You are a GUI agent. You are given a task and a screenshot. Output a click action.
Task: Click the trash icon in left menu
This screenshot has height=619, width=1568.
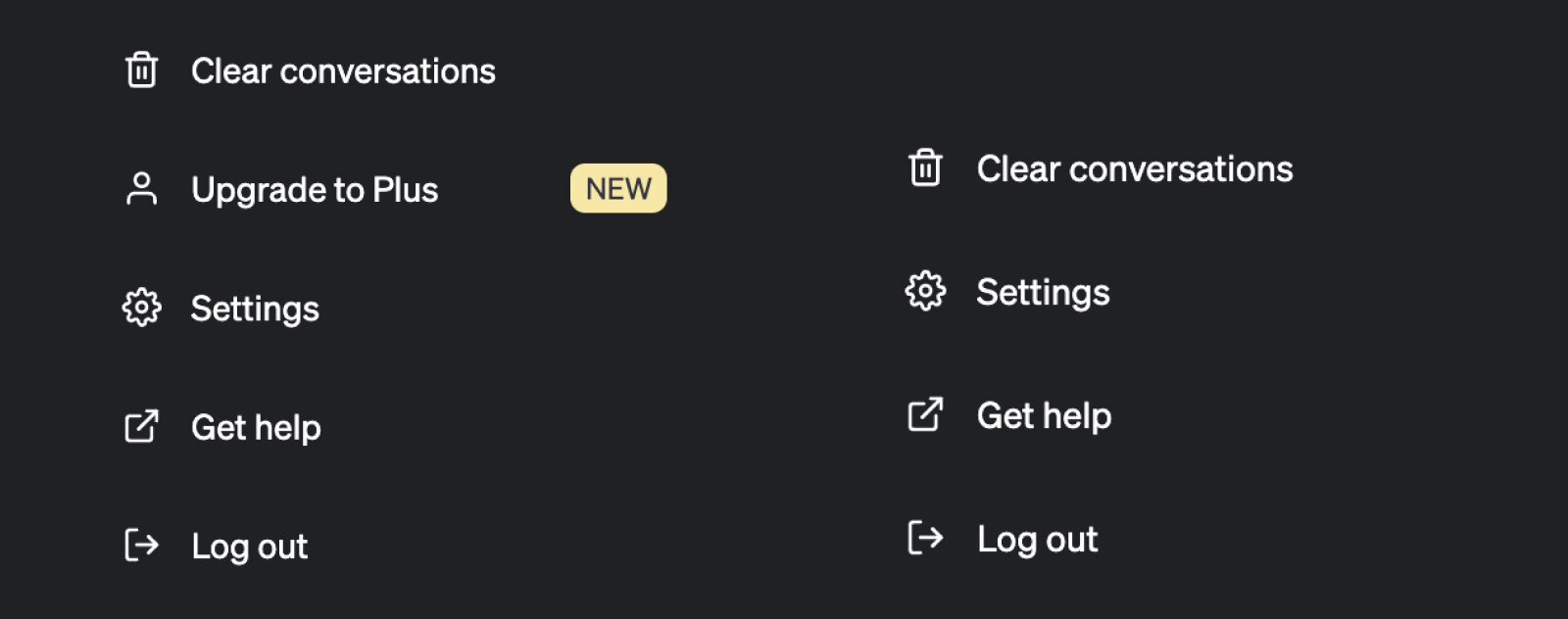coord(142,71)
